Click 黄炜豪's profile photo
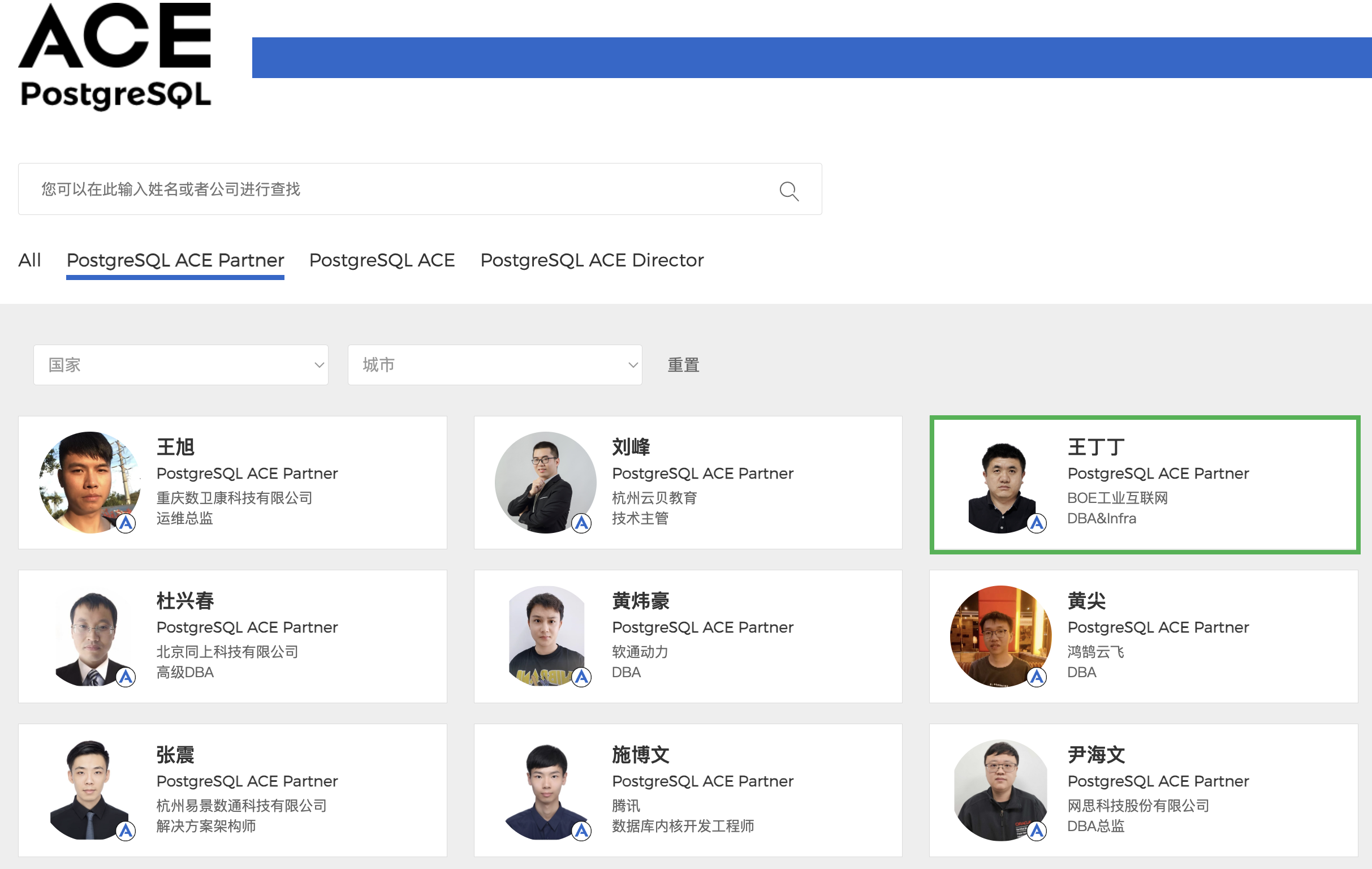Image resolution: width=1372 pixels, height=869 pixels. [545, 635]
